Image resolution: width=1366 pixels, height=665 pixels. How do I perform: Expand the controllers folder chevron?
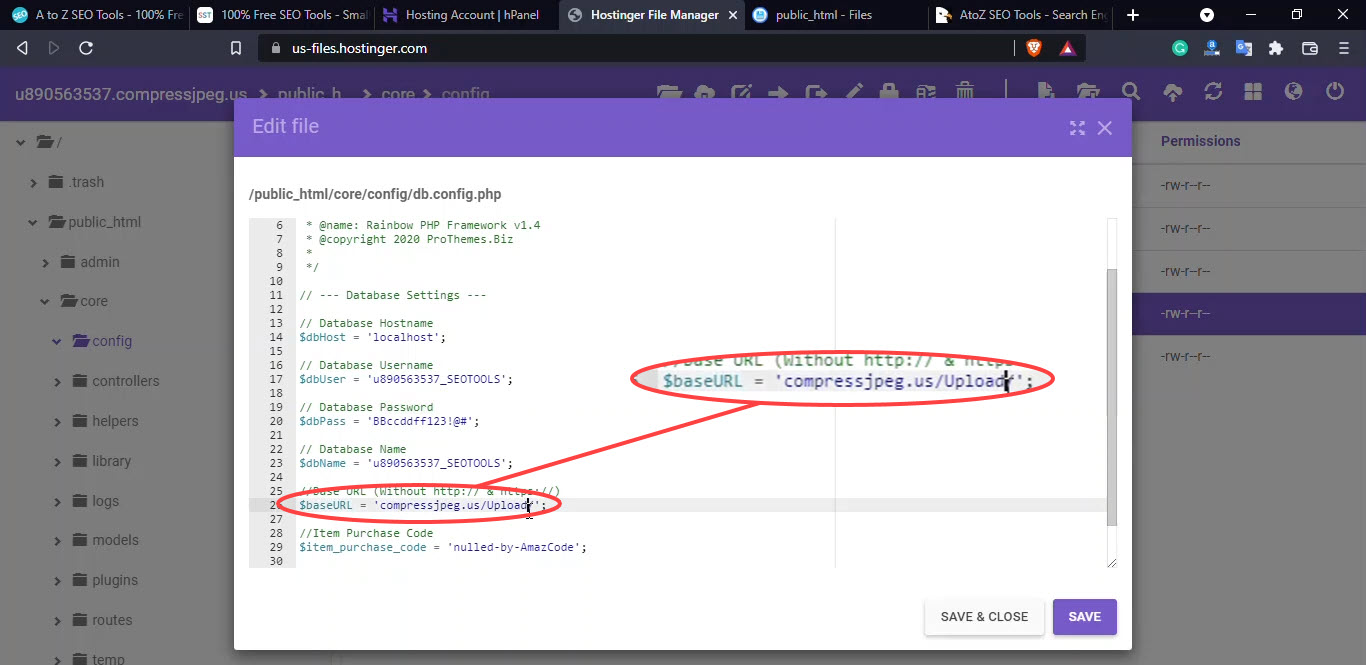pos(57,381)
